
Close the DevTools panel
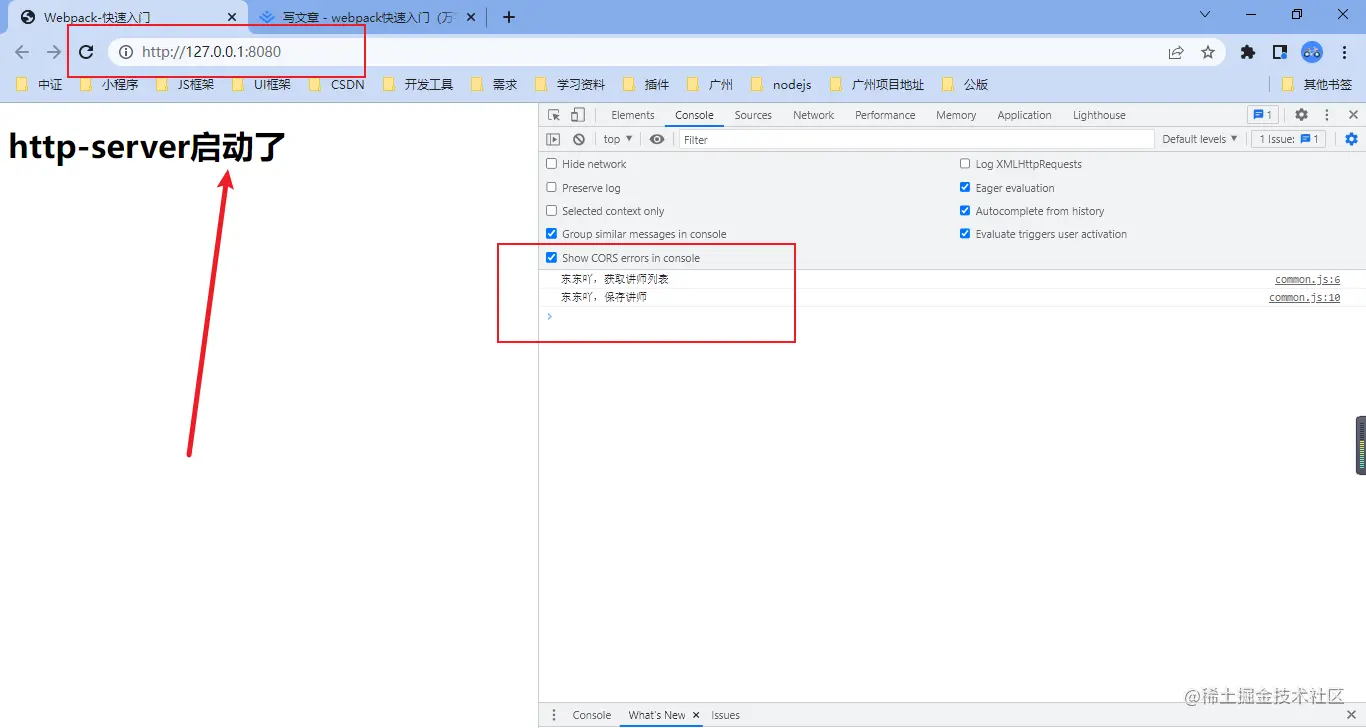click(x=1353, y=115)
